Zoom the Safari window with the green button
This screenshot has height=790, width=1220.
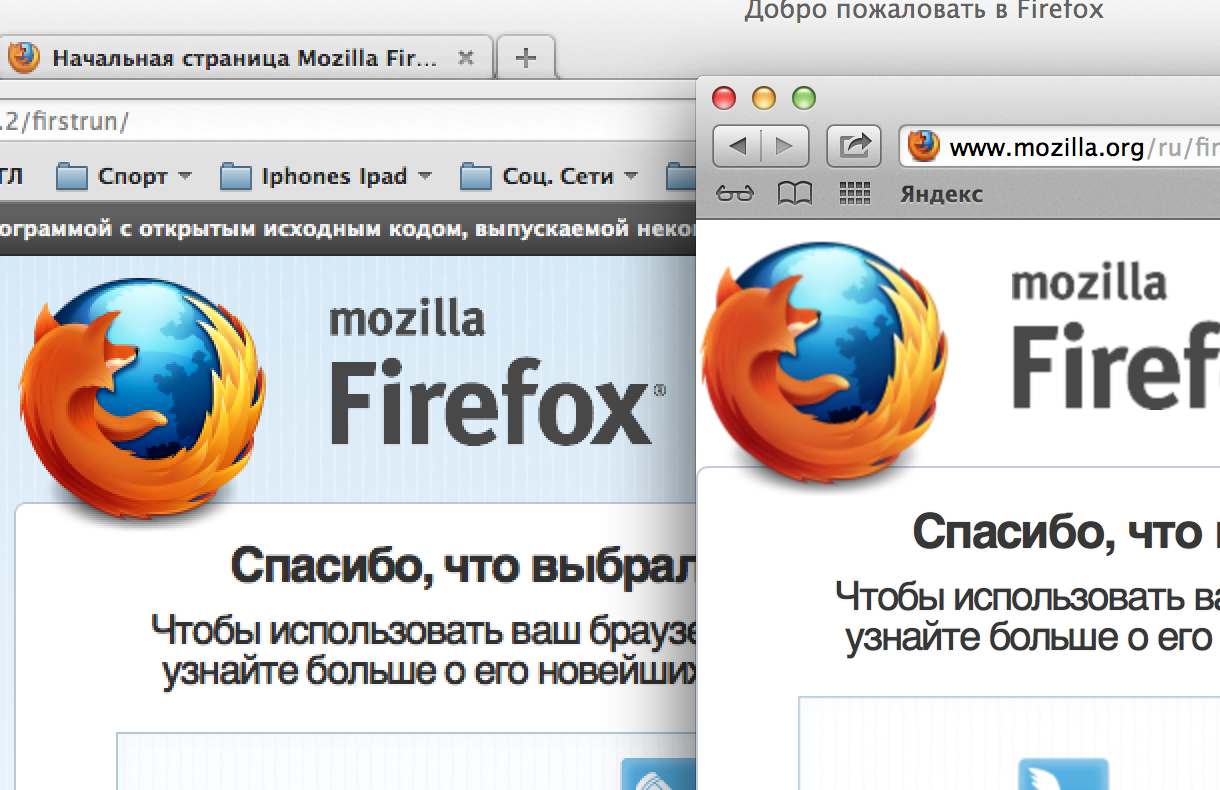804,98
